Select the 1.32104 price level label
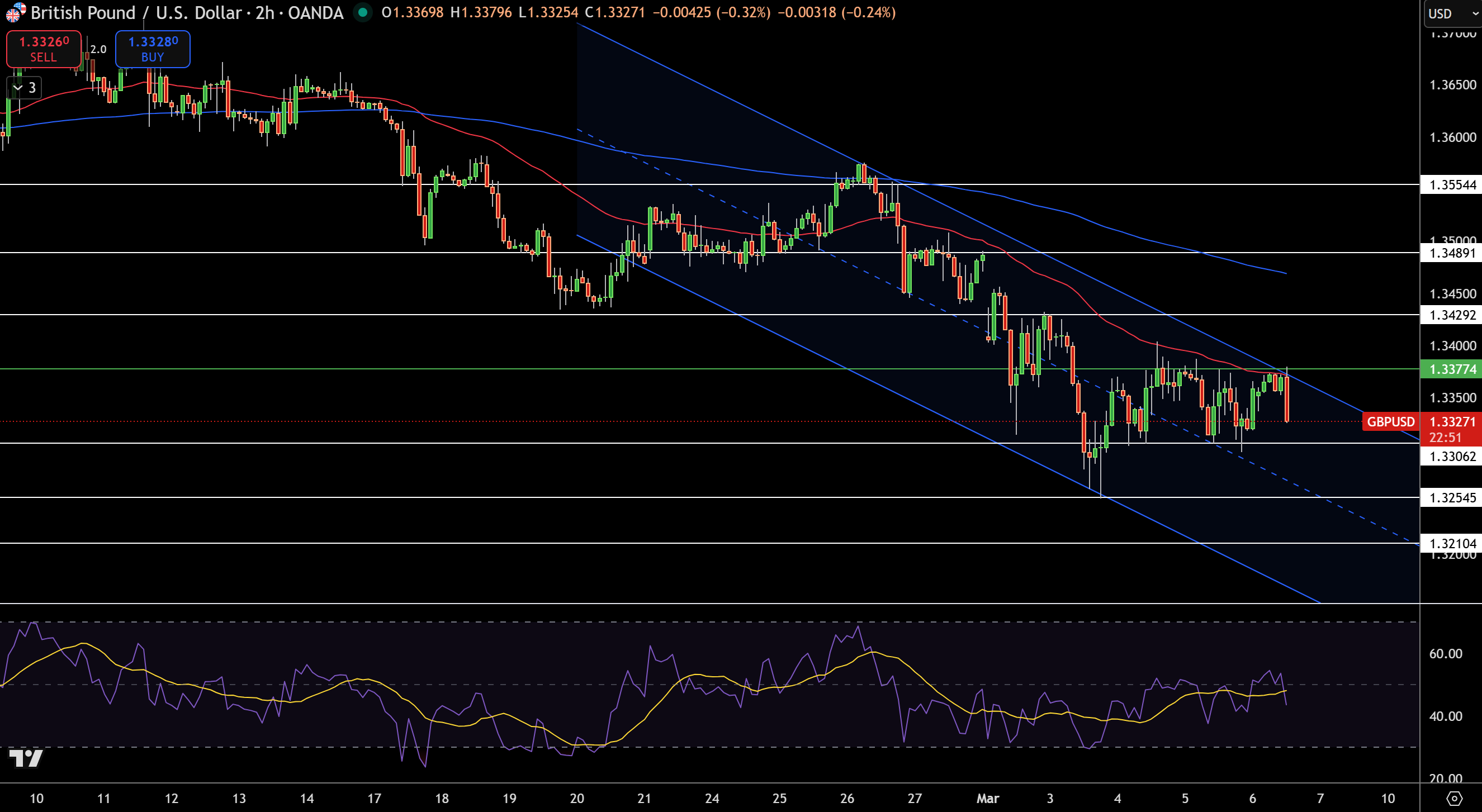The width and height of the screenshot is (1482, 812). (1451, 543)
